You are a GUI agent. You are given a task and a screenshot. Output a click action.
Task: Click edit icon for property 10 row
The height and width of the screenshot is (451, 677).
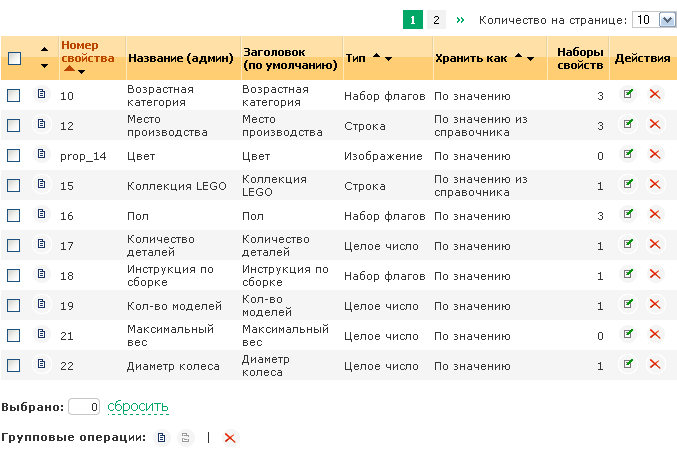click(x=628, y=95)
